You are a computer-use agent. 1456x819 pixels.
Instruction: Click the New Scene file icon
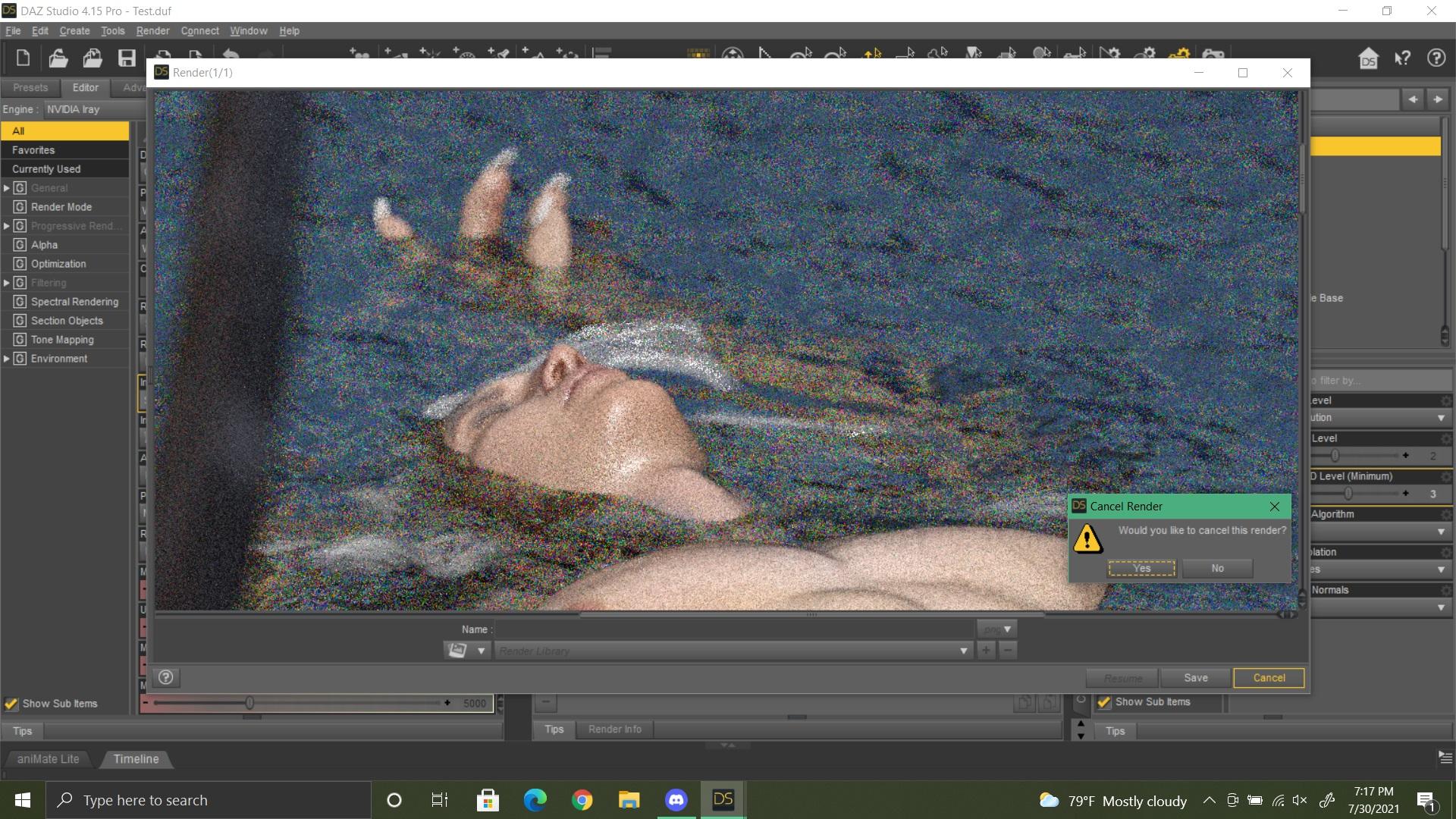23,58
